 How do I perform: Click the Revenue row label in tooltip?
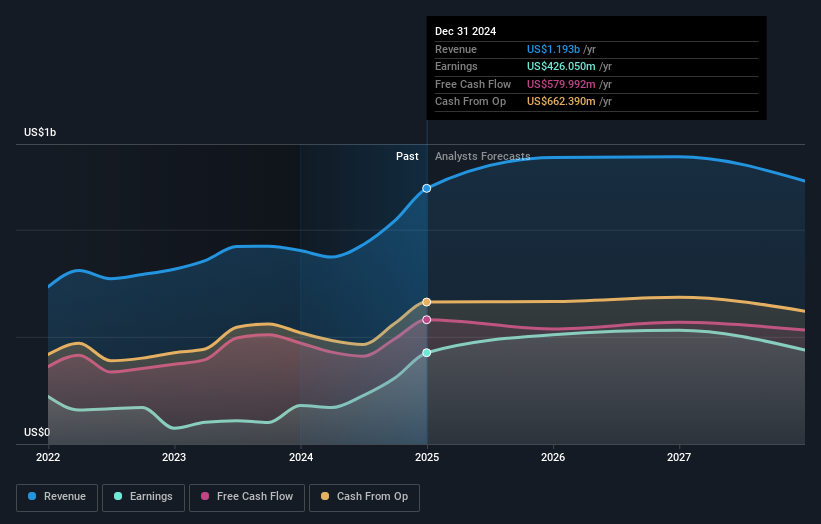pyautogui.click(x=456, y=49)
